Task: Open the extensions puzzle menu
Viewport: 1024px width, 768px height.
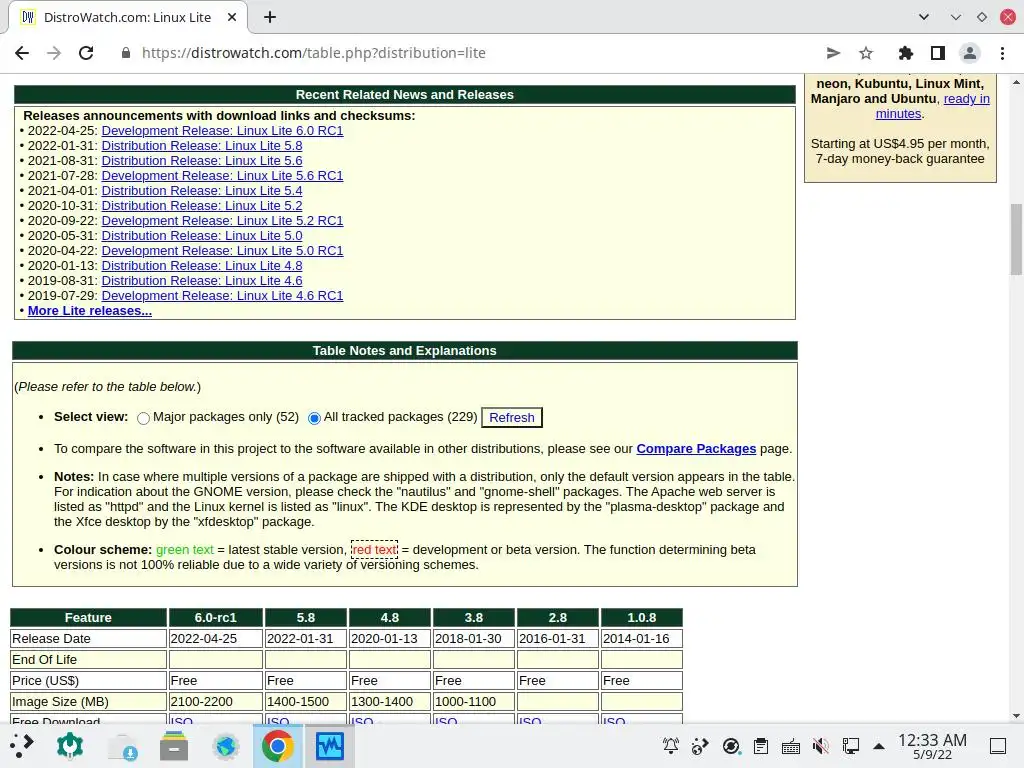Action: click(x=906, y=53)
